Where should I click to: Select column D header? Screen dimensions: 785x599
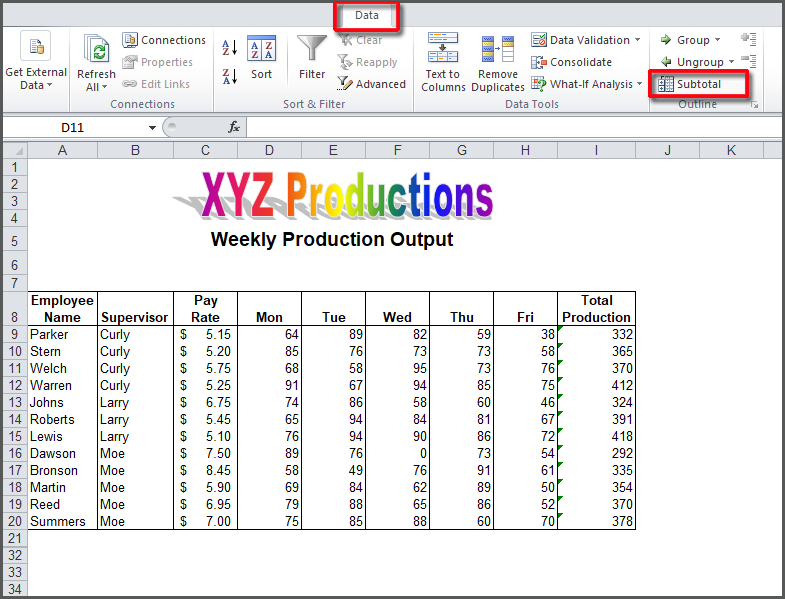click(269, 150)
